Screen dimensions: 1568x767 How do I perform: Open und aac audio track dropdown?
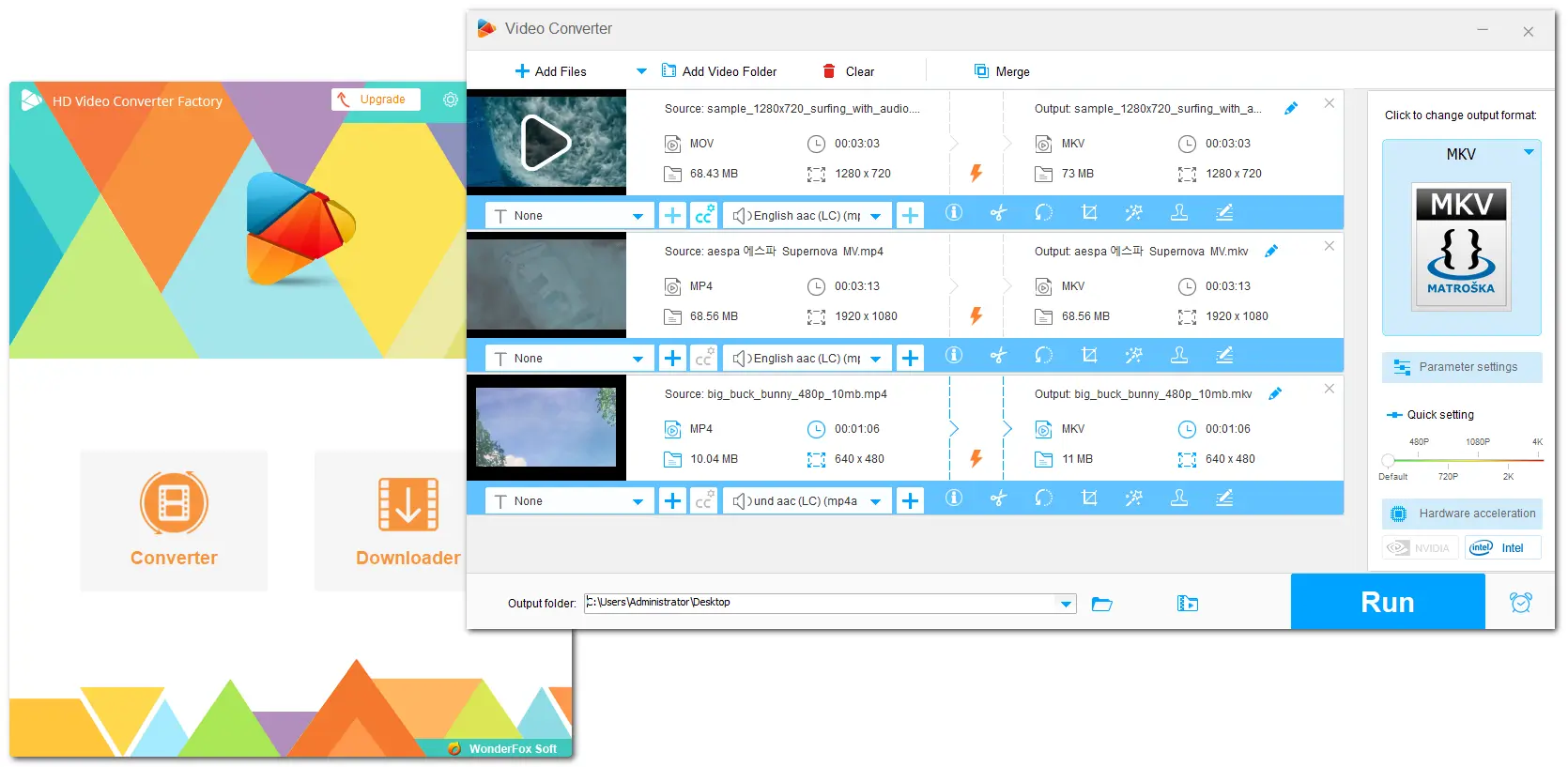807,501
